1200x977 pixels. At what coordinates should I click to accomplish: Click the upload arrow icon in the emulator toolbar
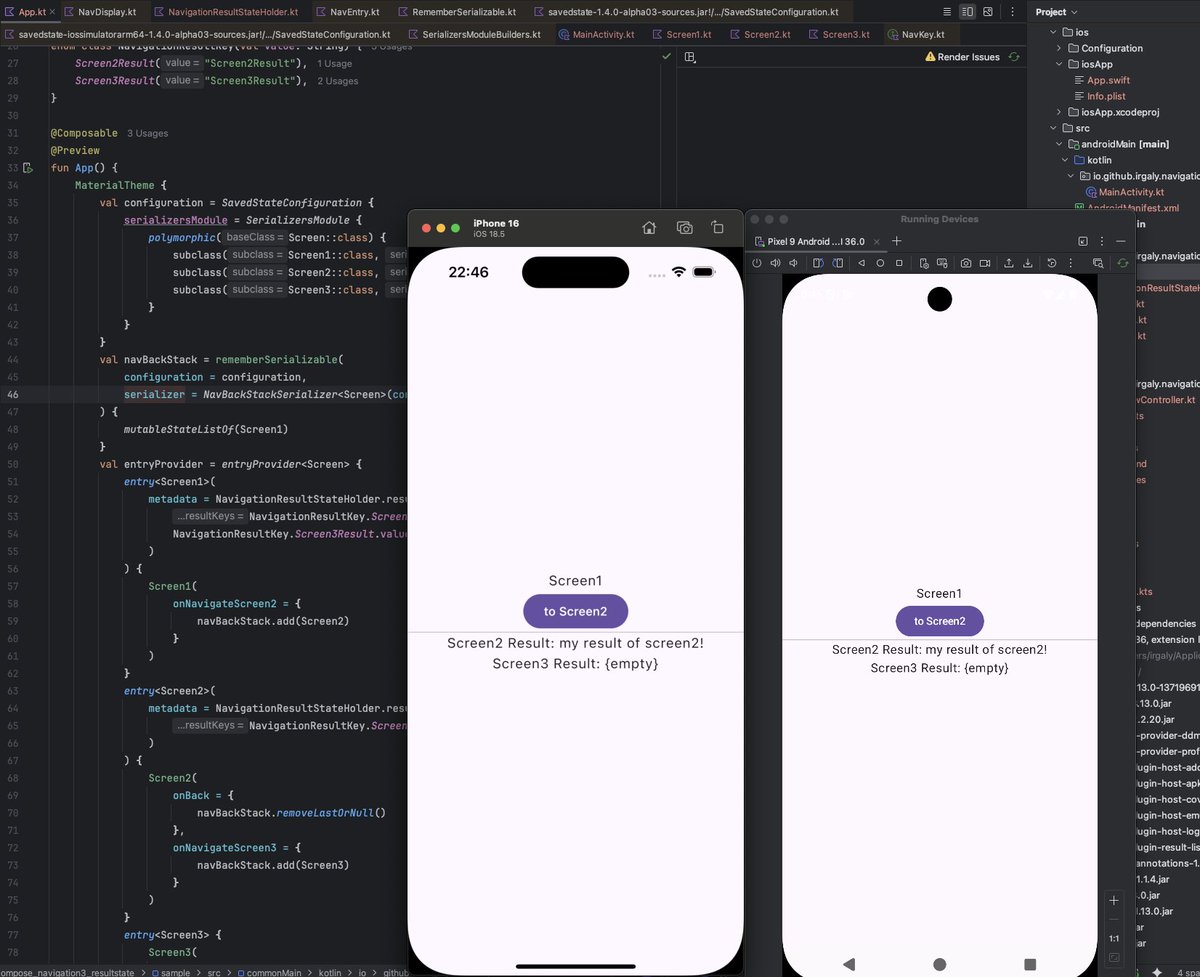click(1009, 263)
